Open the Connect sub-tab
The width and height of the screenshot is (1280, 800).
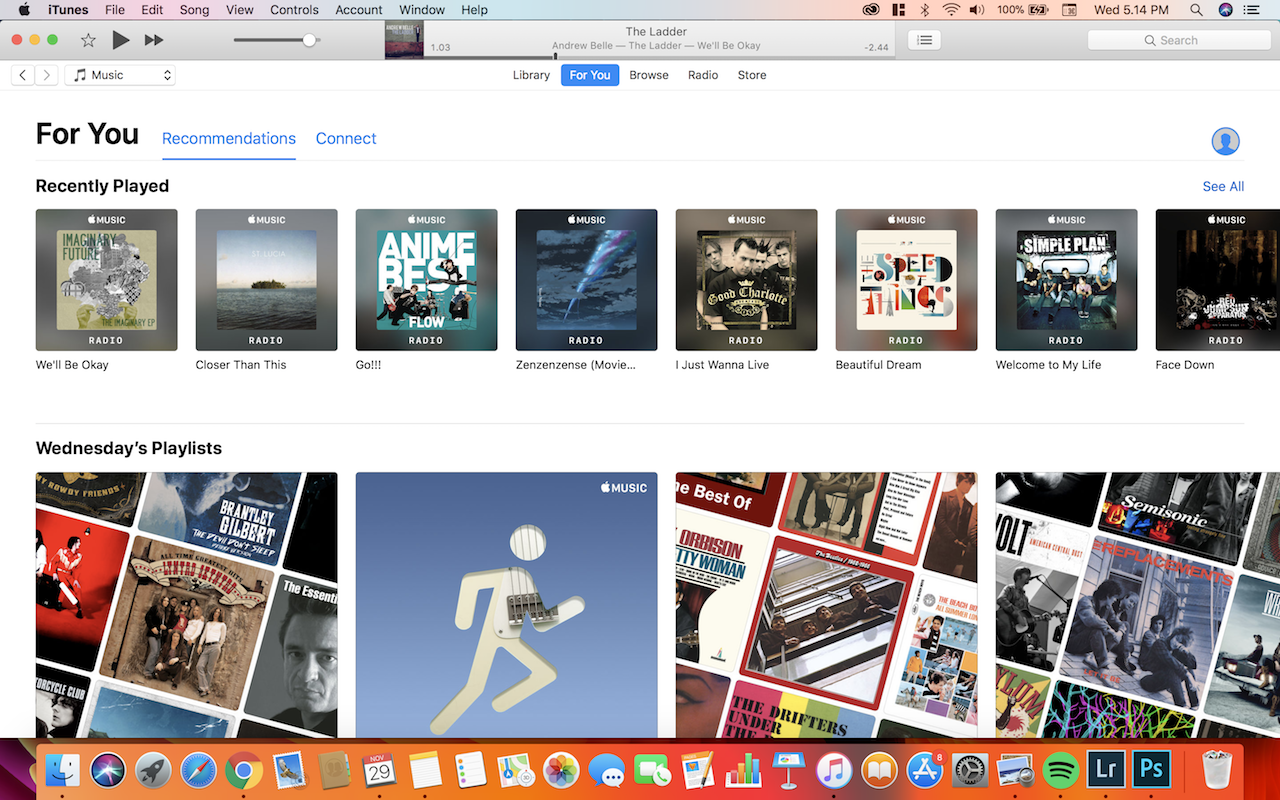(346, 138)
